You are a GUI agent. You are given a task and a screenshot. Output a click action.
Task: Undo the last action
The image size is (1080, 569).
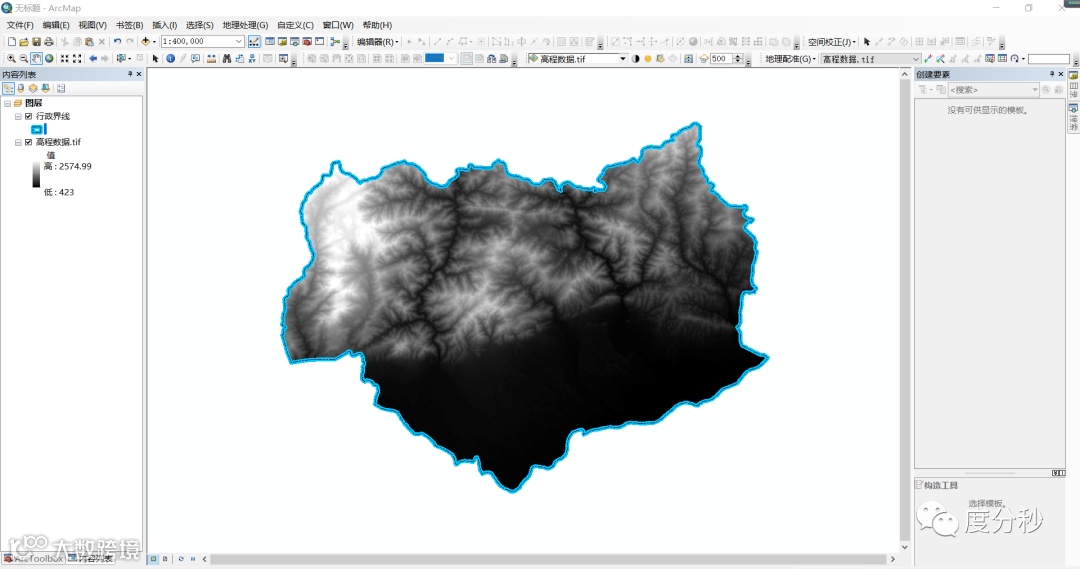coord(117,42)
